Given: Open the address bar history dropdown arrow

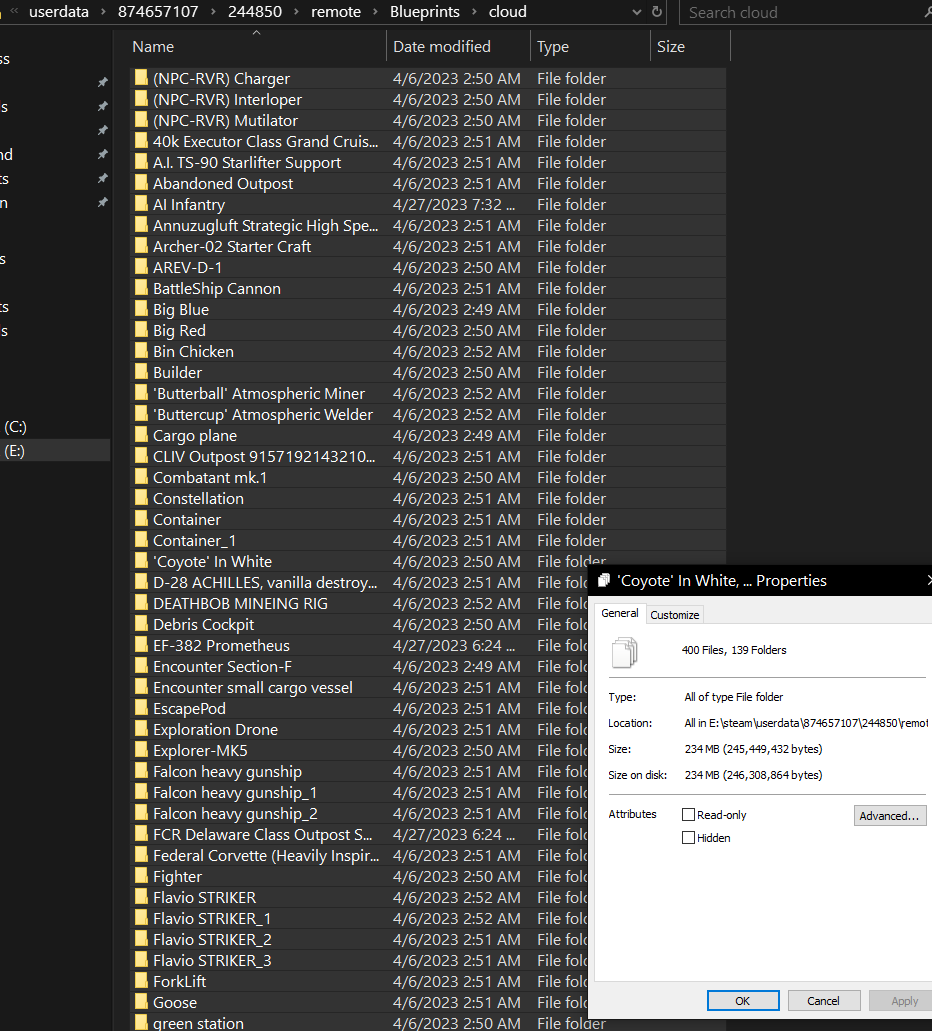Looking at the screenshot, I should coord(638,12).
